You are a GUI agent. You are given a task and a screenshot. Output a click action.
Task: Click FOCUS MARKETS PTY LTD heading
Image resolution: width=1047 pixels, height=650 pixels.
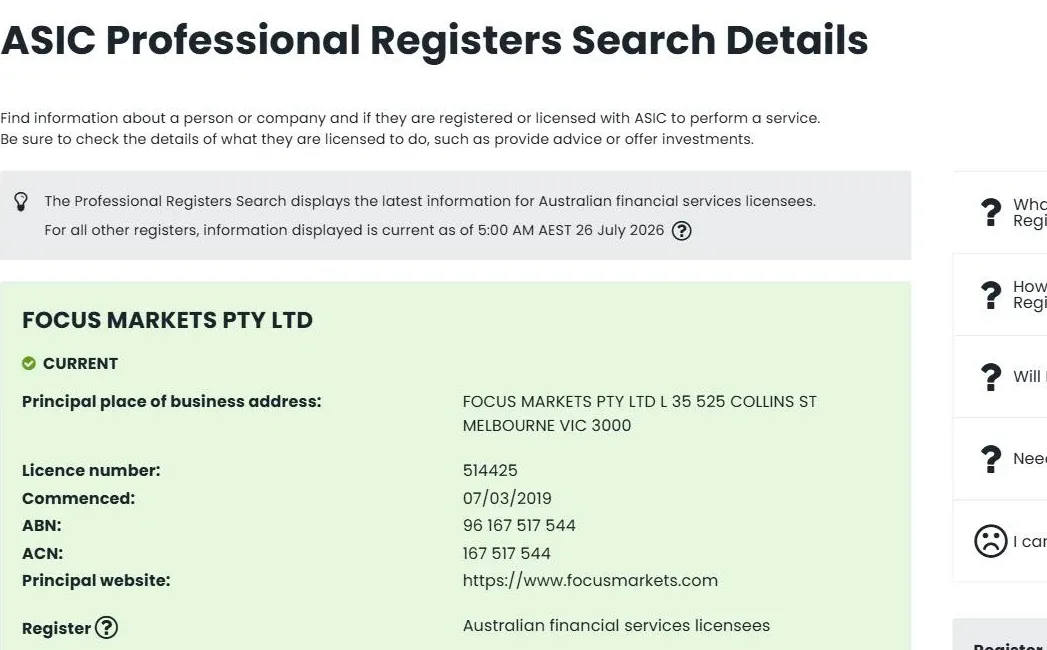(x=168, y=320)
